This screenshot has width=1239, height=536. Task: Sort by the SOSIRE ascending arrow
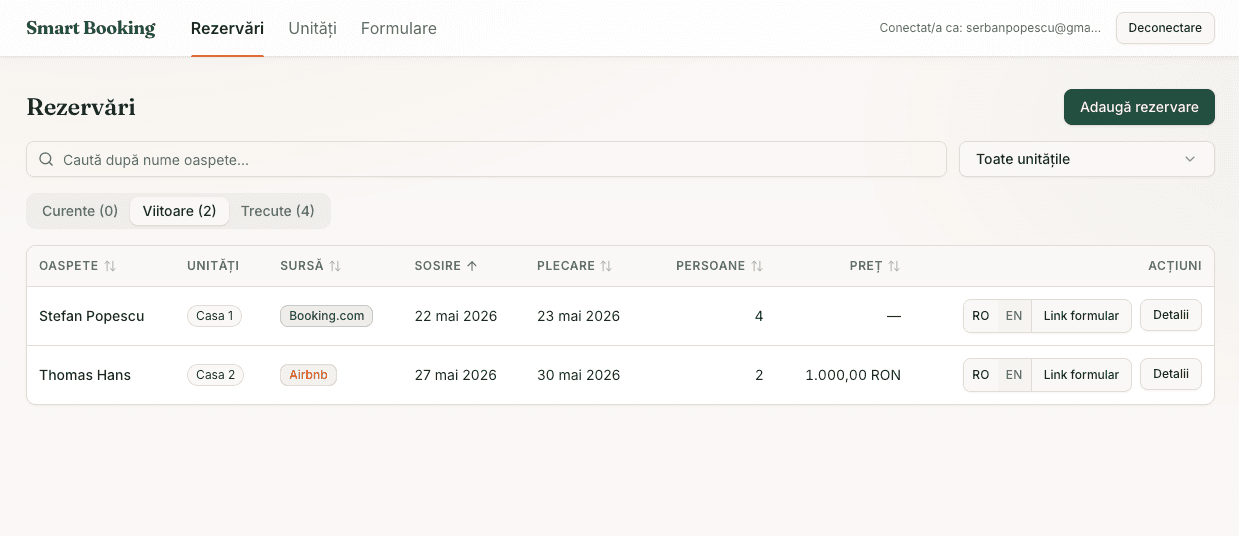[x=472, y=266]
